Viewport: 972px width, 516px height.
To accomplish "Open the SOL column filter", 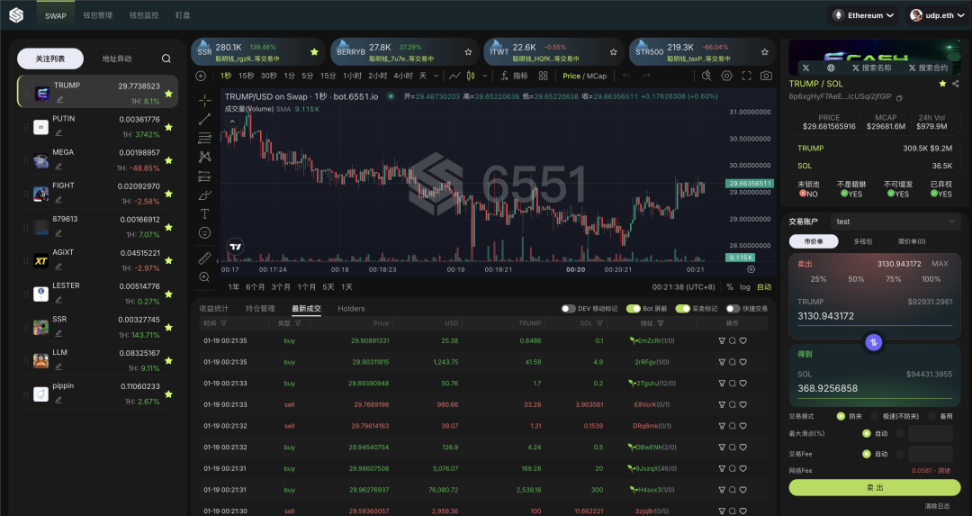I will coord(599,323).
